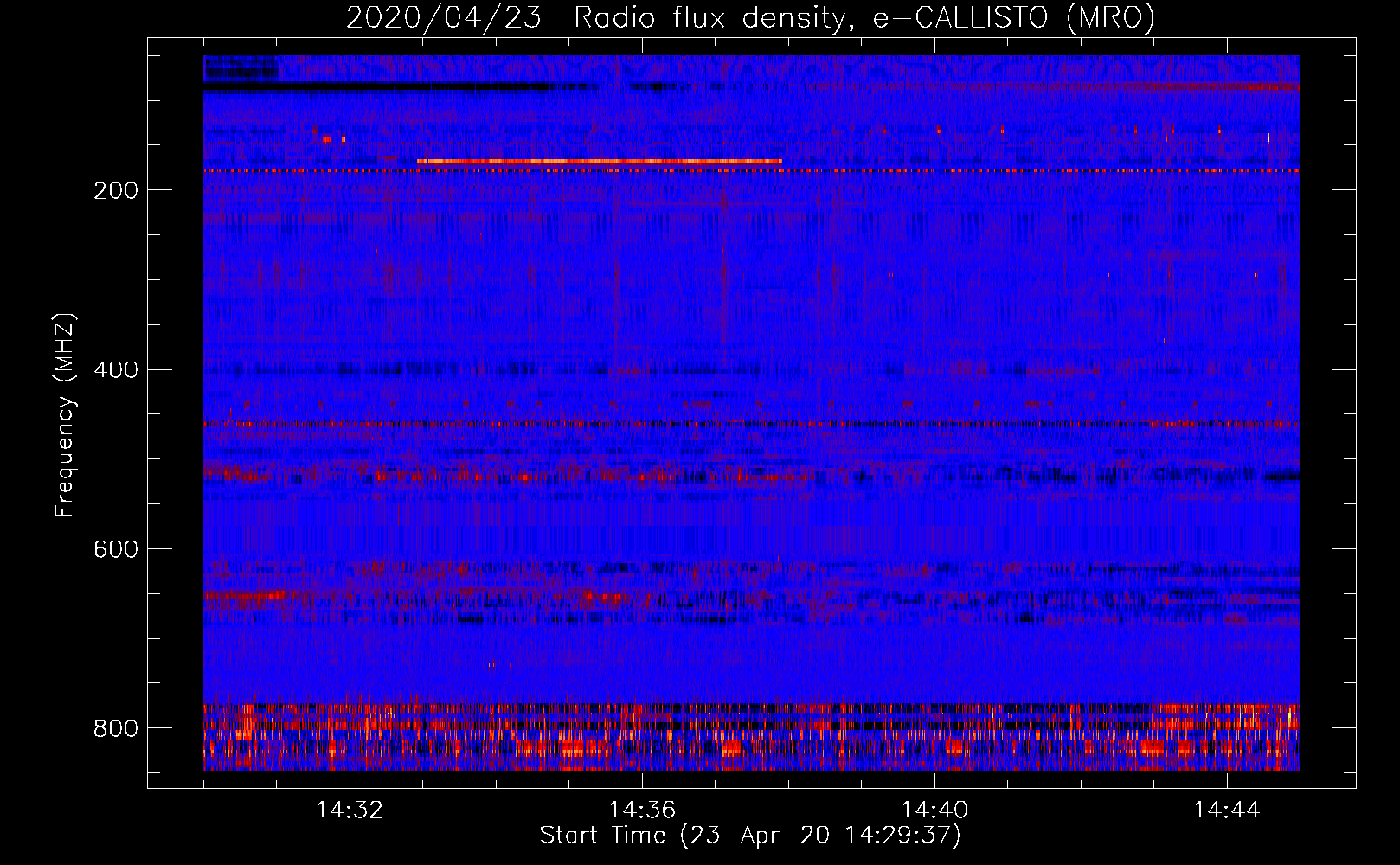Click the 800 frequency tick label

(115, 728)
